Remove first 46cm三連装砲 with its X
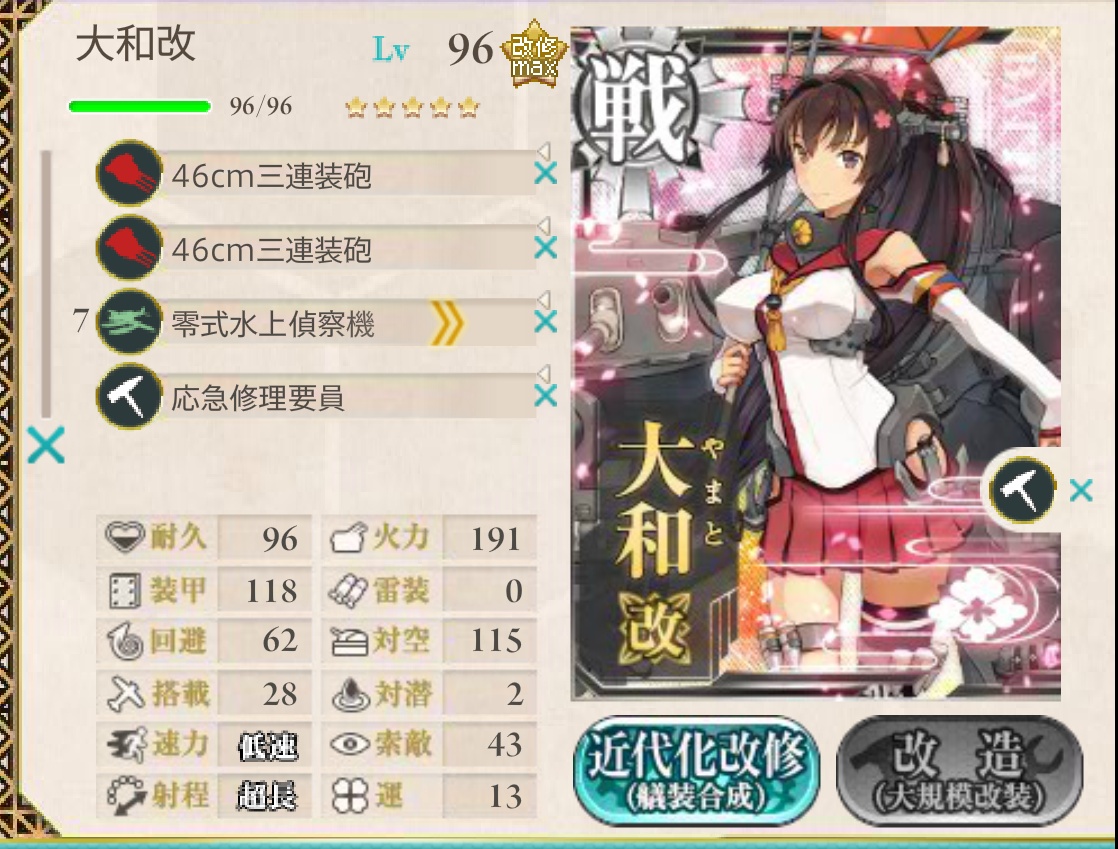 [x=545, y=173]
